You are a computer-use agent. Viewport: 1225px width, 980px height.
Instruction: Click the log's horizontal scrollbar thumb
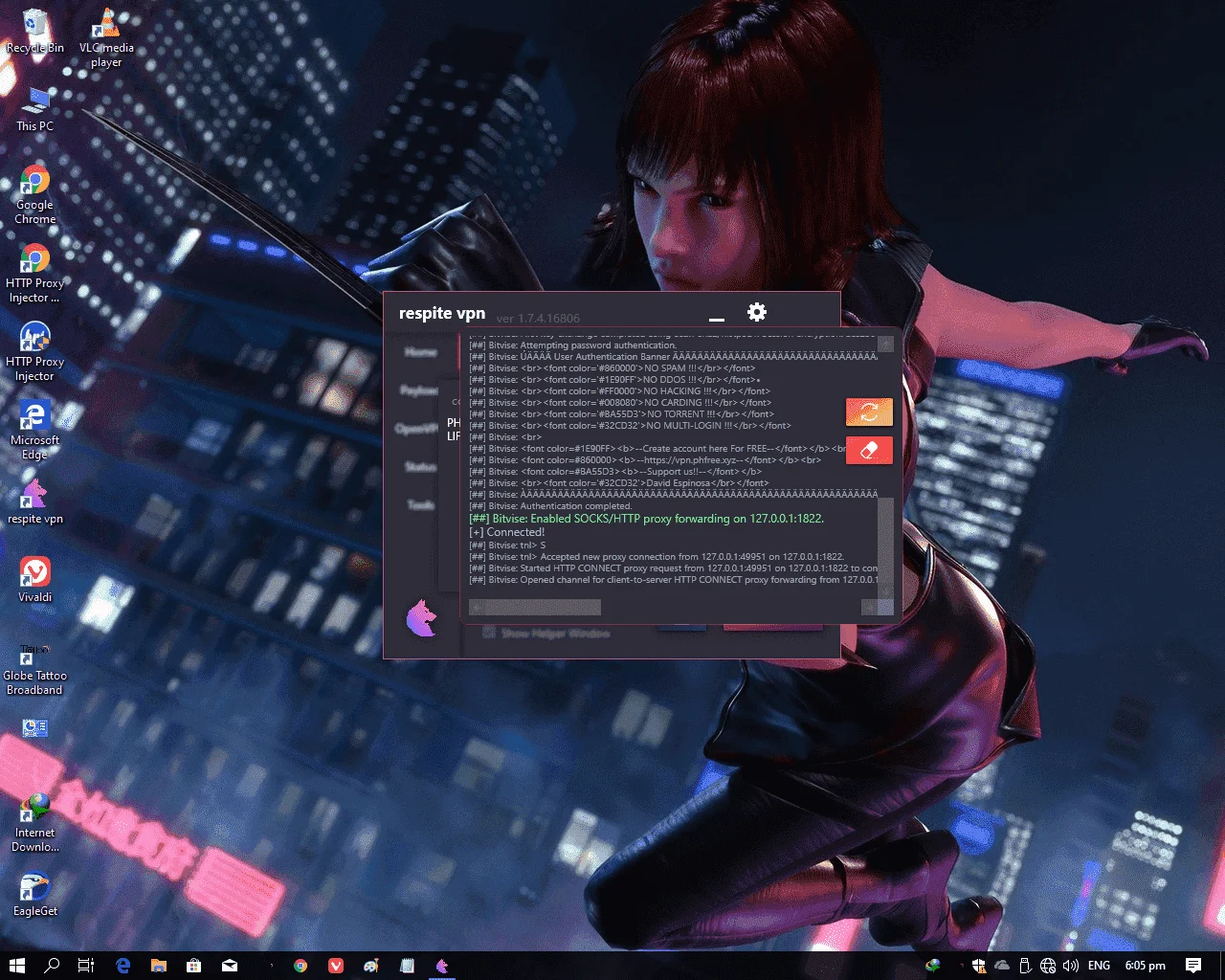543,607
